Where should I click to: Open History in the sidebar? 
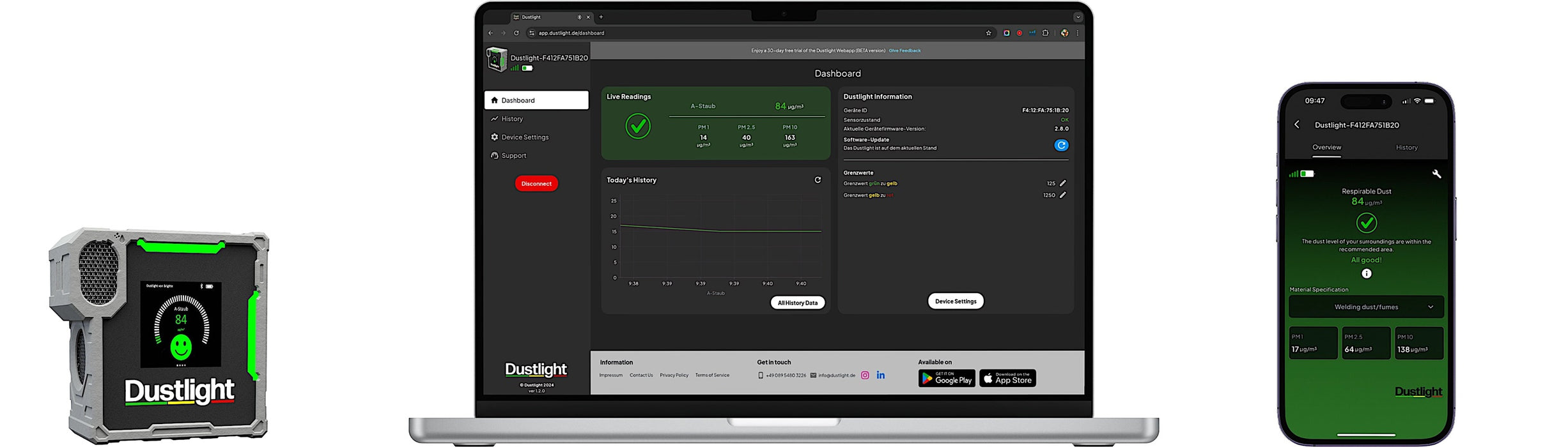[512, 119]
